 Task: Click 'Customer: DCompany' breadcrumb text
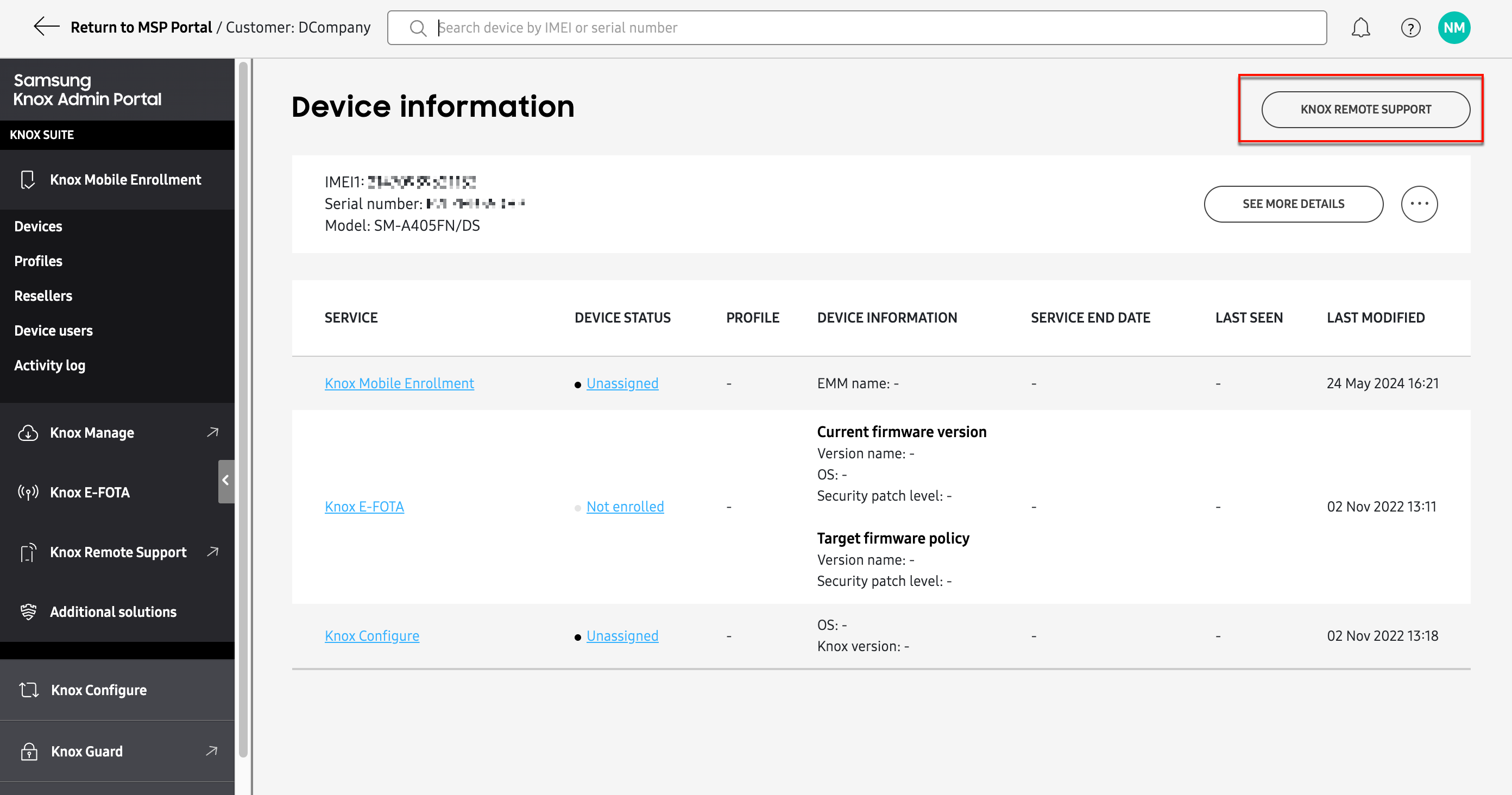298,28
